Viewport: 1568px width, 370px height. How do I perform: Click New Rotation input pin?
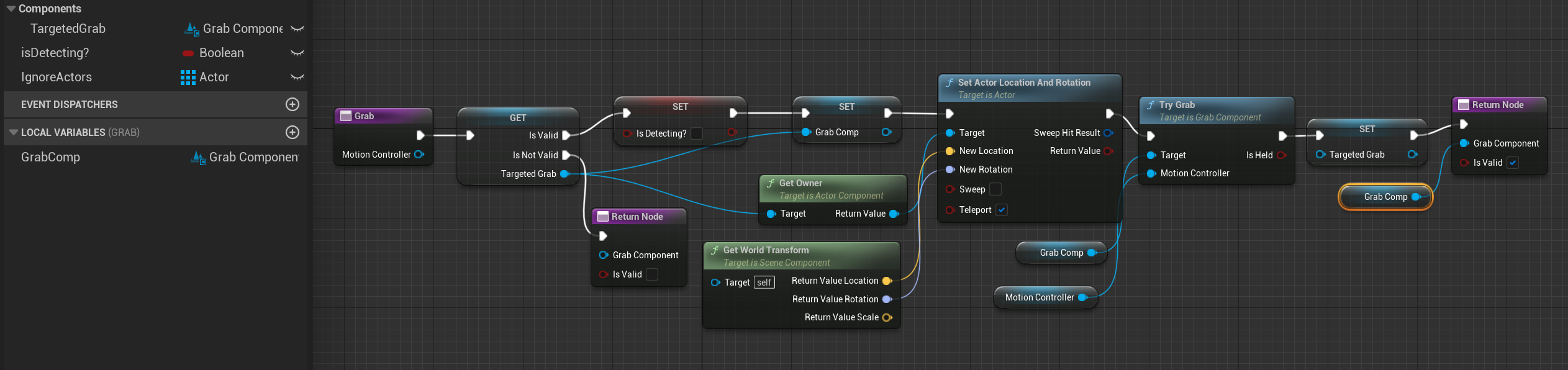coord(950,169)
